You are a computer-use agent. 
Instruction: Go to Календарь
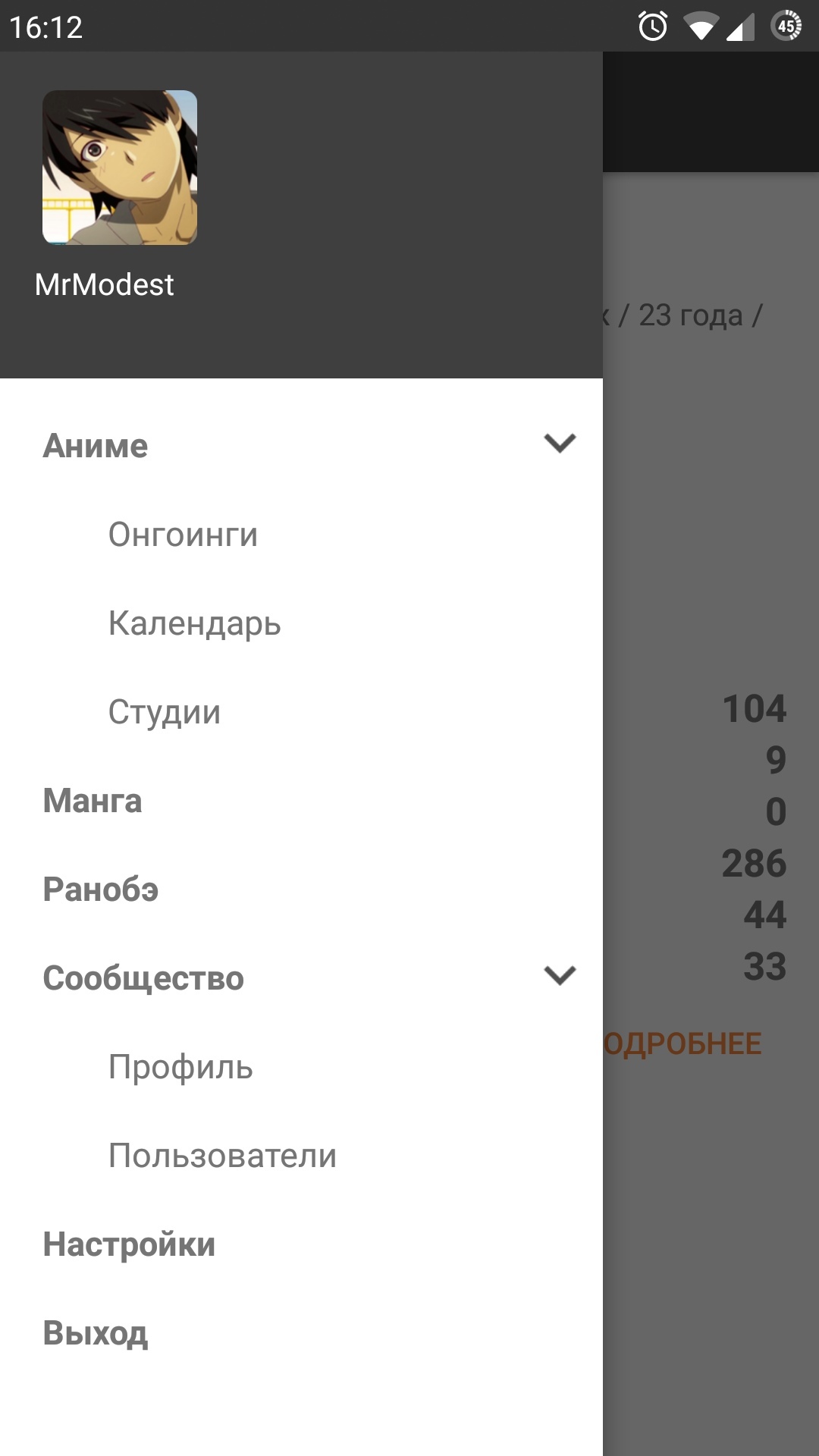(194, 623)
